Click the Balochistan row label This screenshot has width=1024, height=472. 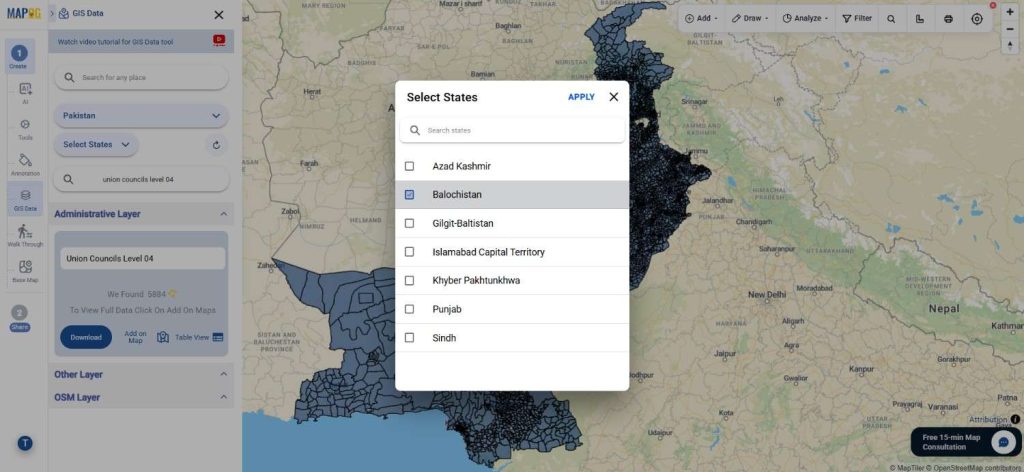point(457,195)
